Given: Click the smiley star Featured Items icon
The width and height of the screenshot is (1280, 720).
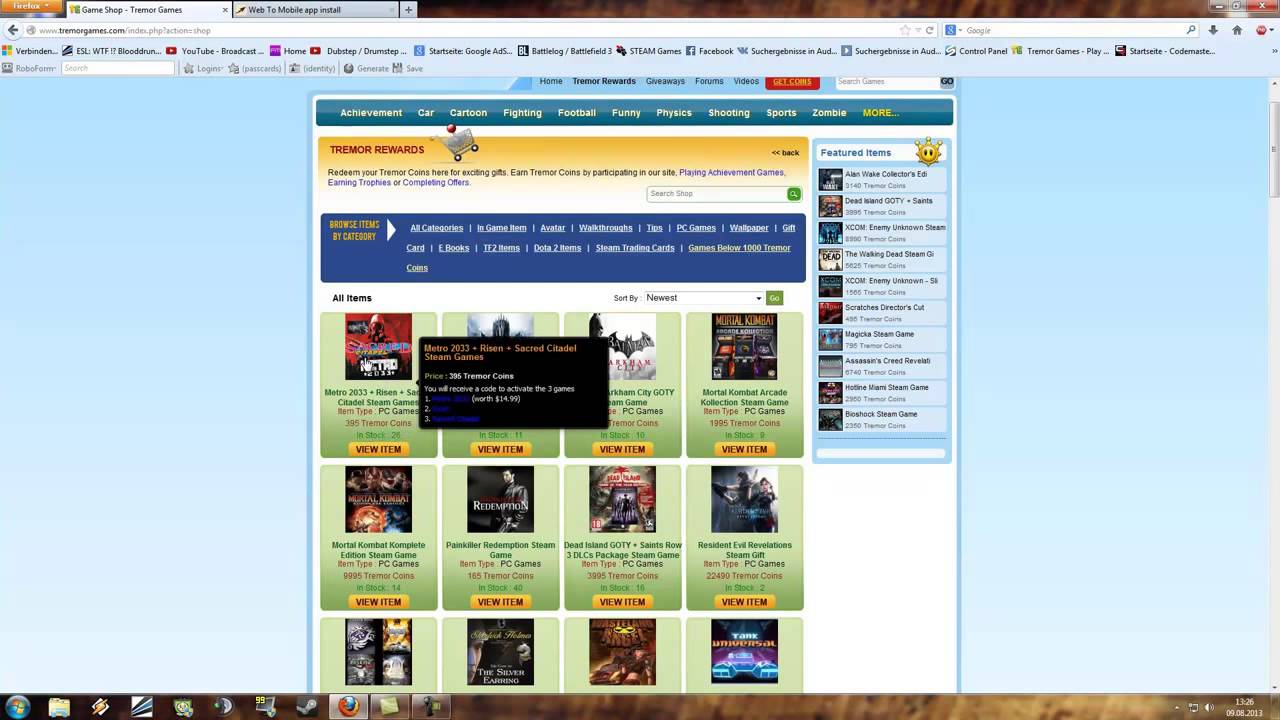Looking at the screenshot, I should click(929, 151).
